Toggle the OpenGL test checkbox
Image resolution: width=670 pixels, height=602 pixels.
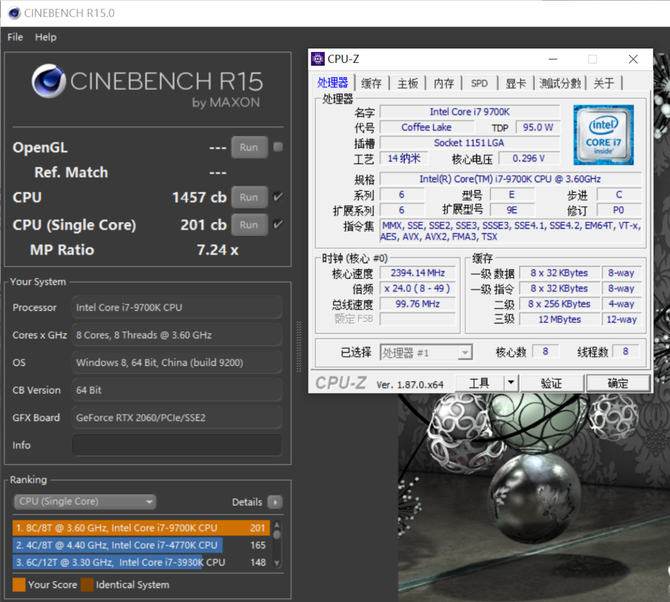coord(278,147)
